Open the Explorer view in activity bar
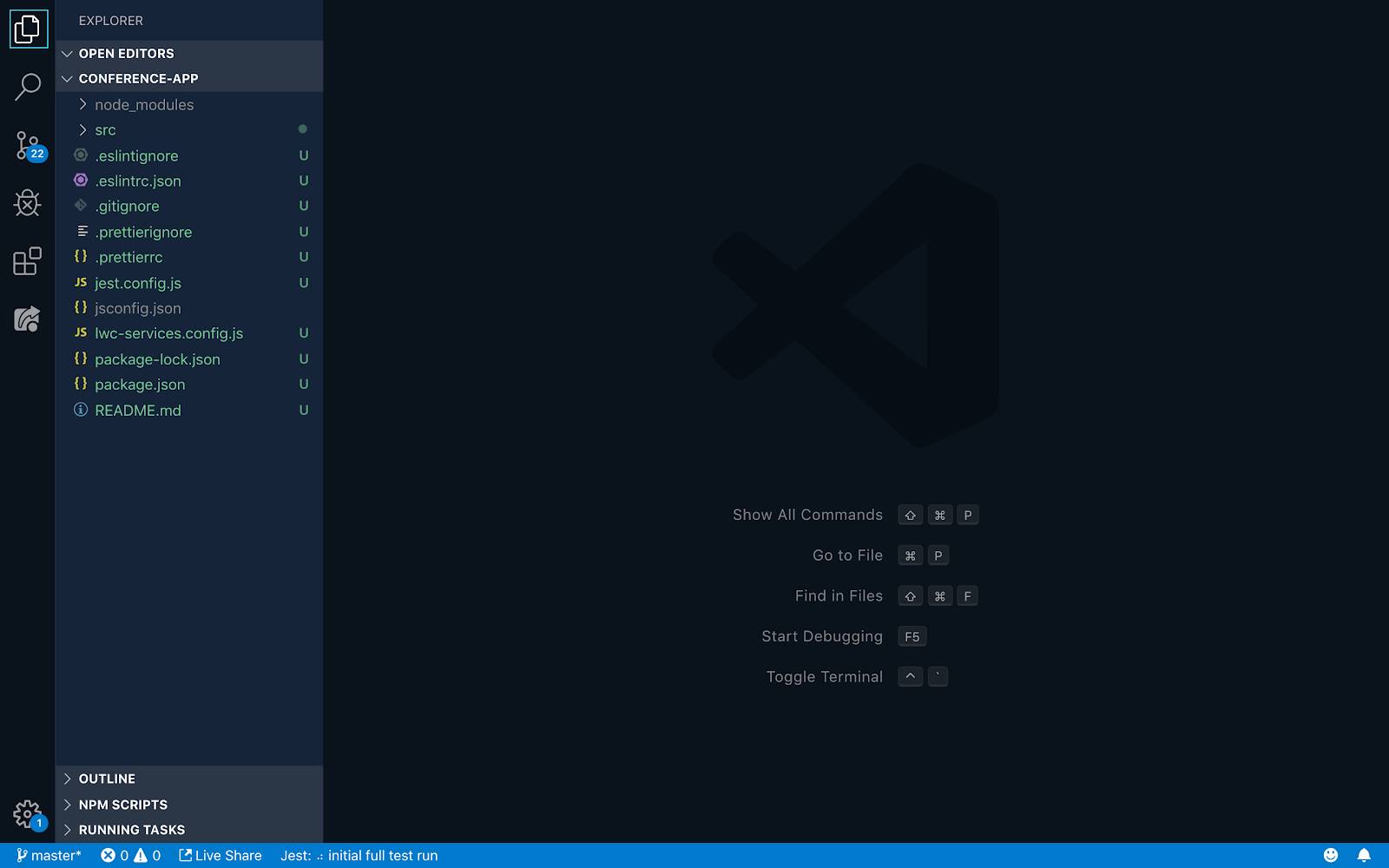 pyautogui.click(x=28, y=30)
